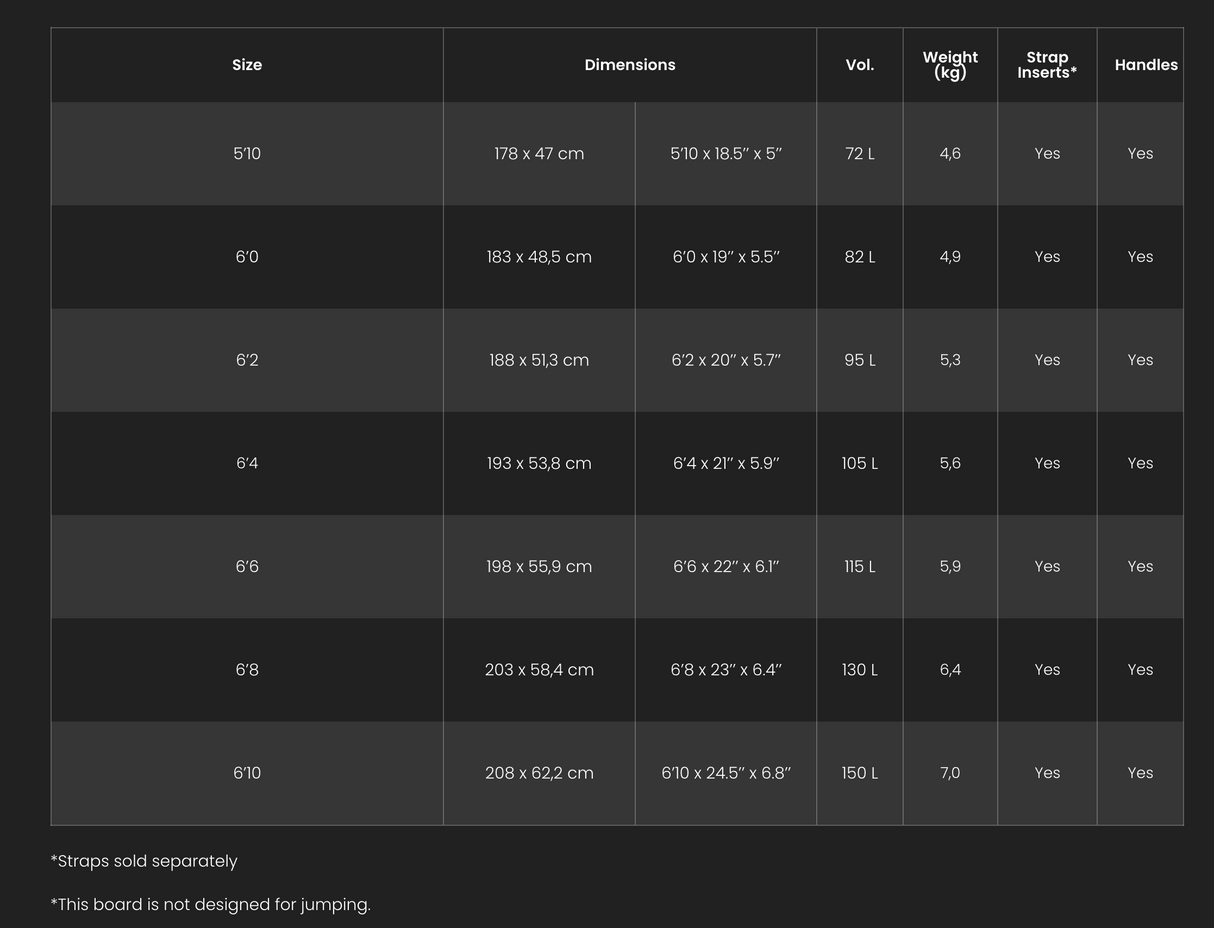Viewport: 1214px width, 928px height.
Task: Select the 208 x 62,2 cm cell
Action: (x=539, y=773)
